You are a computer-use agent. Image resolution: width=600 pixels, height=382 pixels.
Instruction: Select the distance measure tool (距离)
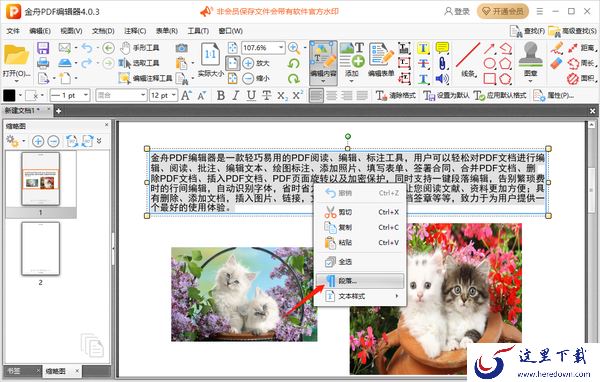(582, 48)
